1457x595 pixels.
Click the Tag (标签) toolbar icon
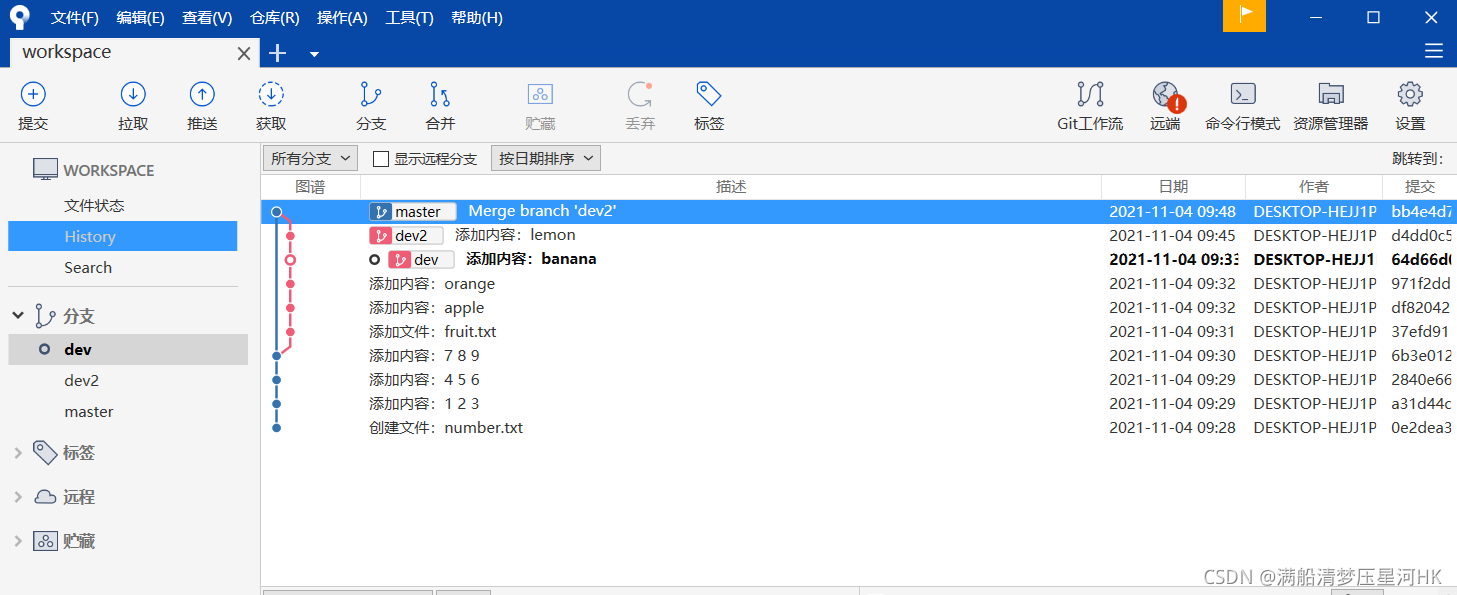(709, 94)
